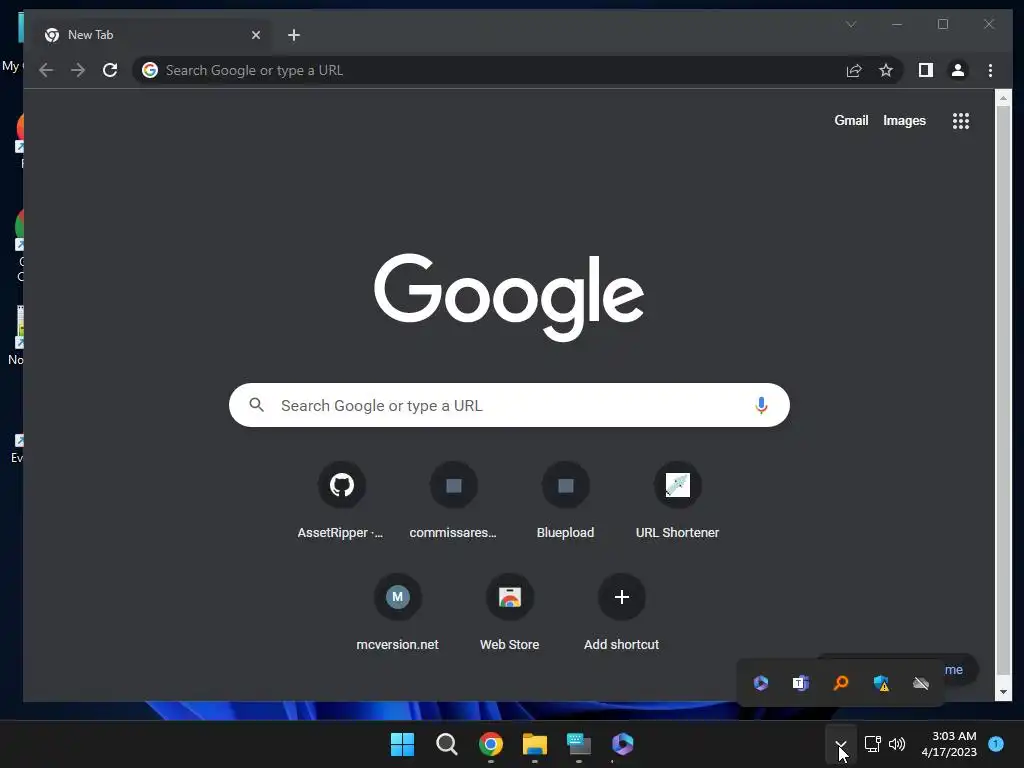Image resolution: width=1024 pixels, height=768 pixels.
Task: Close the New Tab tab
Action: tap(256, 35)
